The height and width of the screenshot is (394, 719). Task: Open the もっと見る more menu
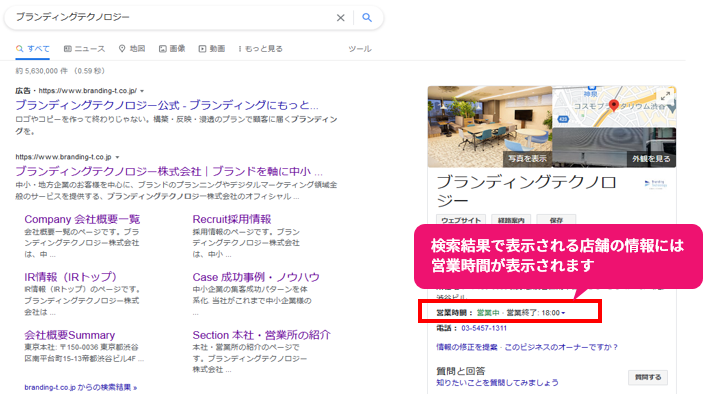260,49
